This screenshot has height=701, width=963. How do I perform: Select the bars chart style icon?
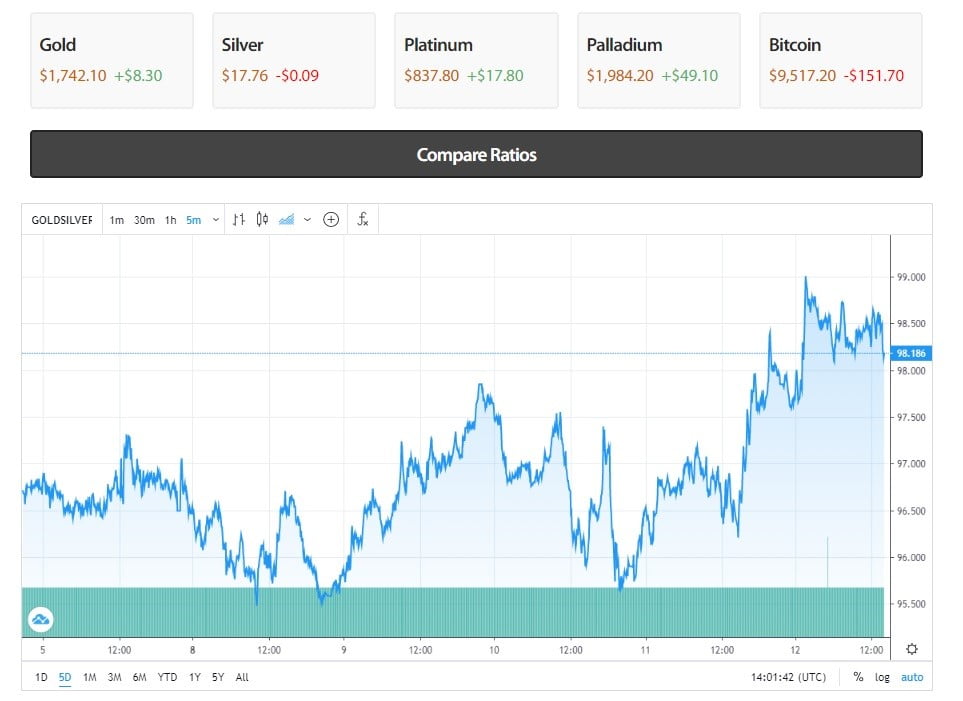point(238,220)
